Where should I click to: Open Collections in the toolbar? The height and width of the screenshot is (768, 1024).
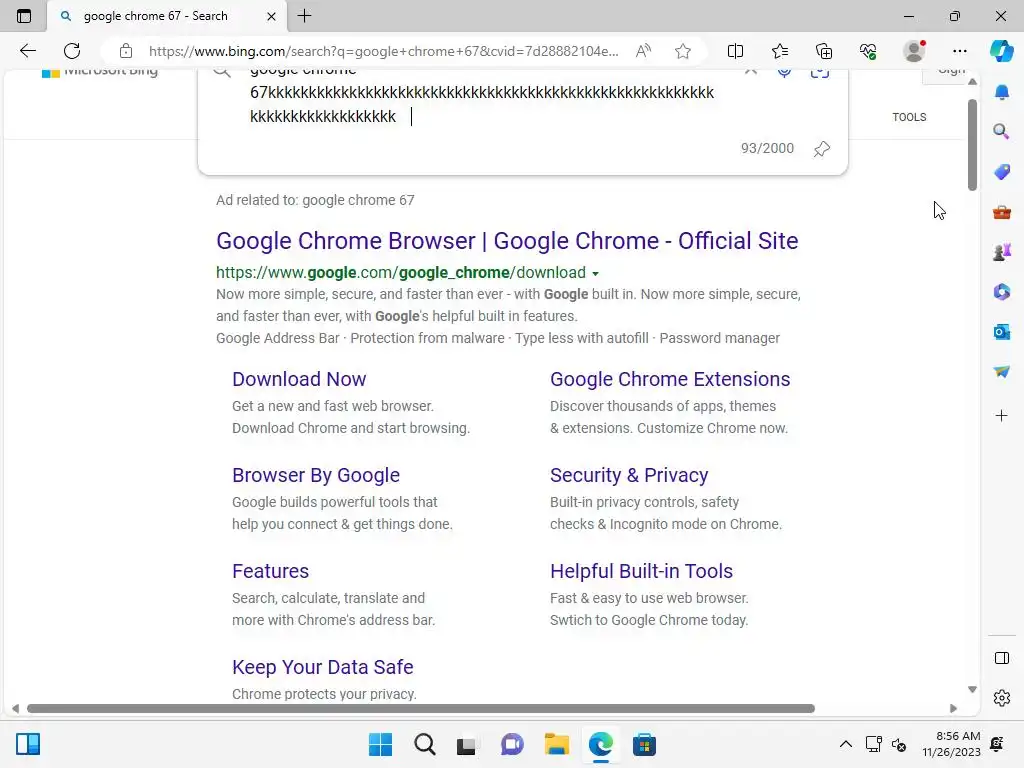pos(824,51)
